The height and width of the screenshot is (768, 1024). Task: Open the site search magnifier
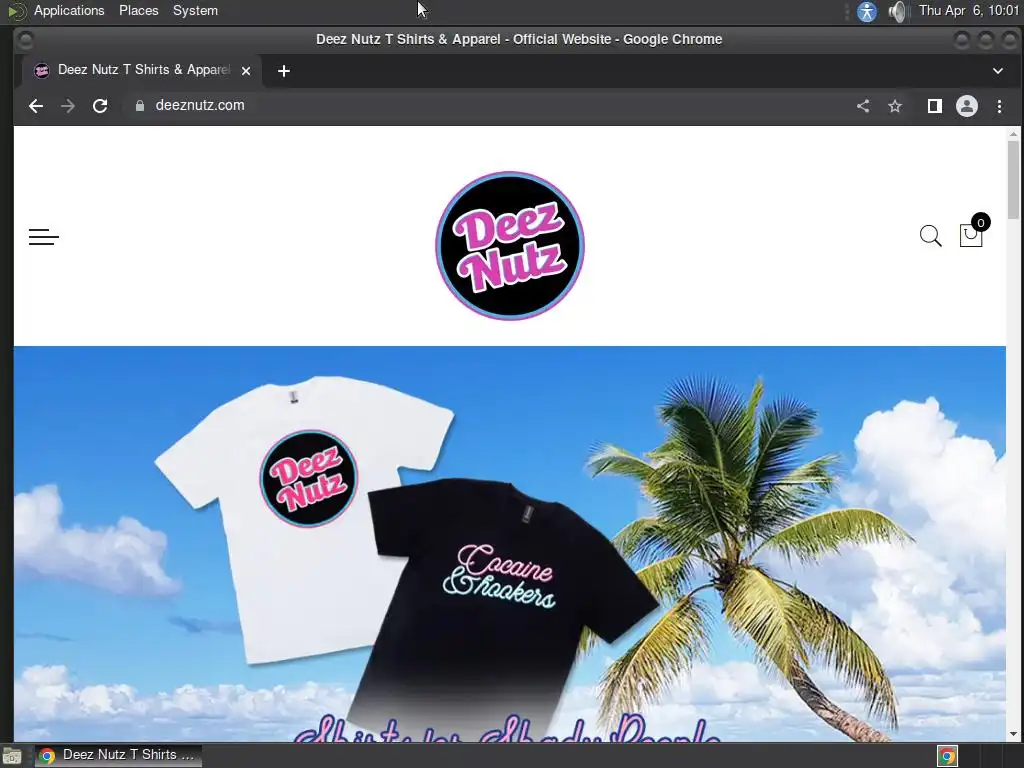coord(931,236)
